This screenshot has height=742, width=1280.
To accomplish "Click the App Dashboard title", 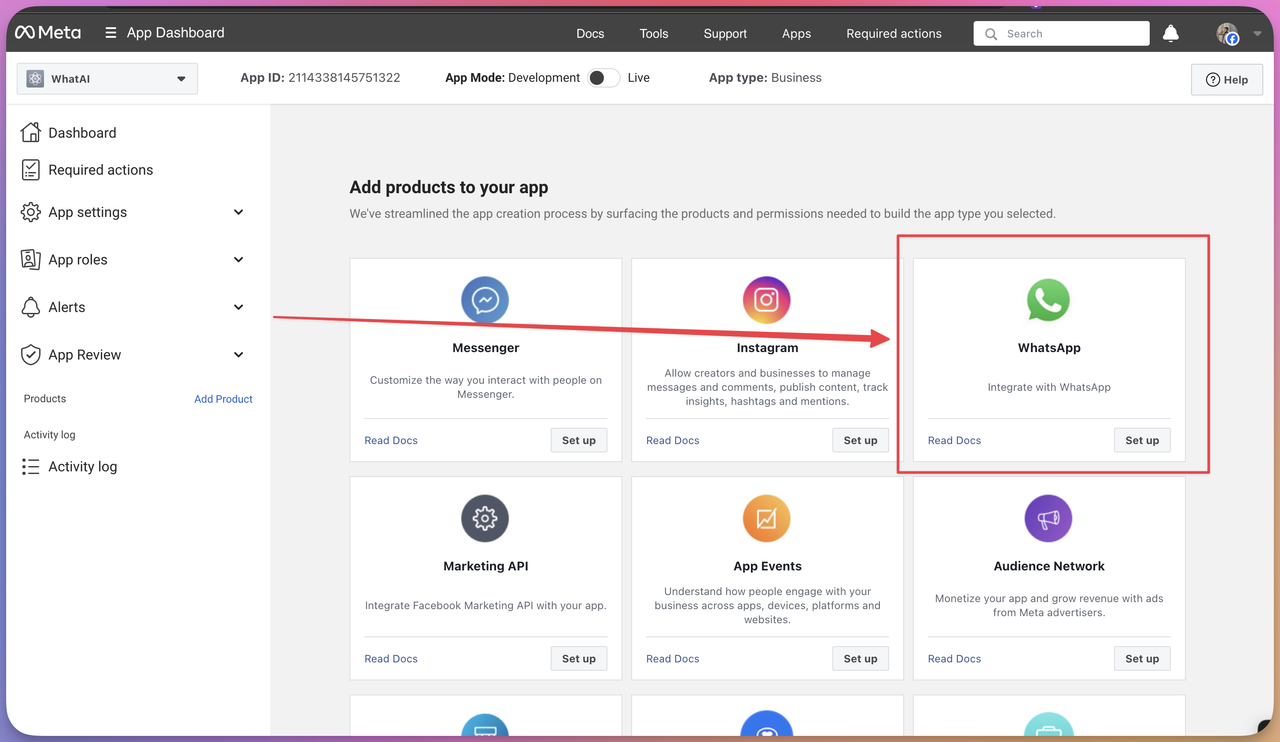I will (176, 33).
